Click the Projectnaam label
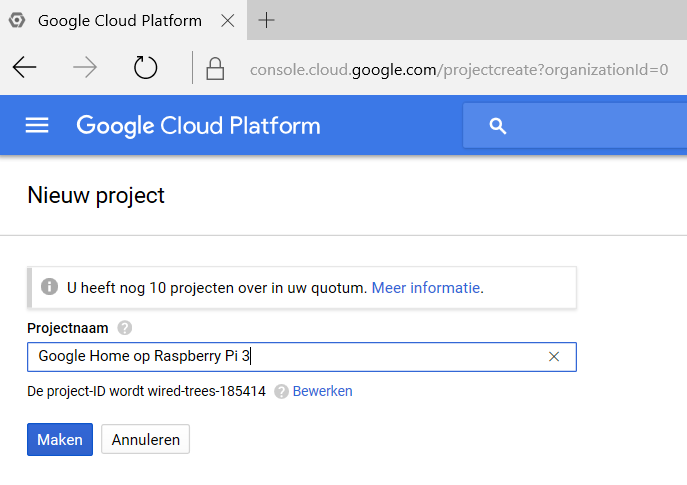The image size is (687, 485). (x=67, y=328)
